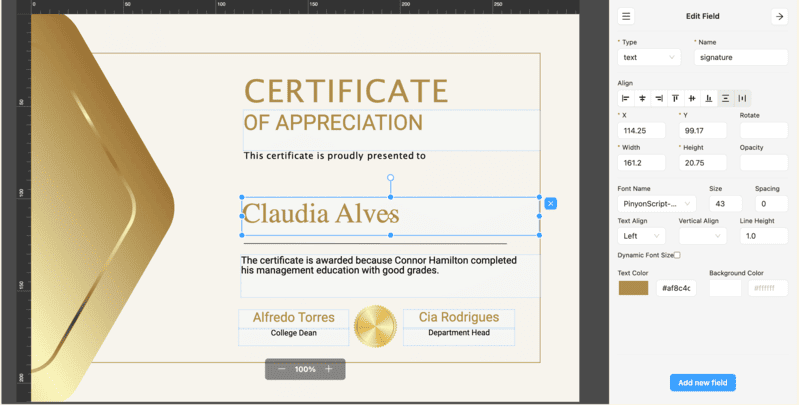Align field to horizontal center
This screenshot has width=799, height=405.
tap(643, 99)
